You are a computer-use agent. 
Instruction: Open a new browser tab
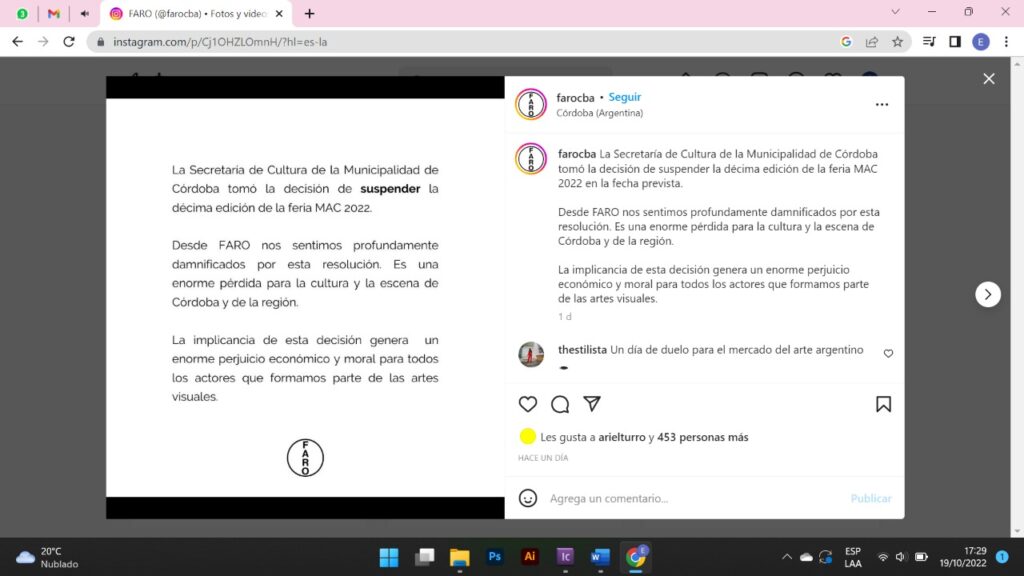310,14
